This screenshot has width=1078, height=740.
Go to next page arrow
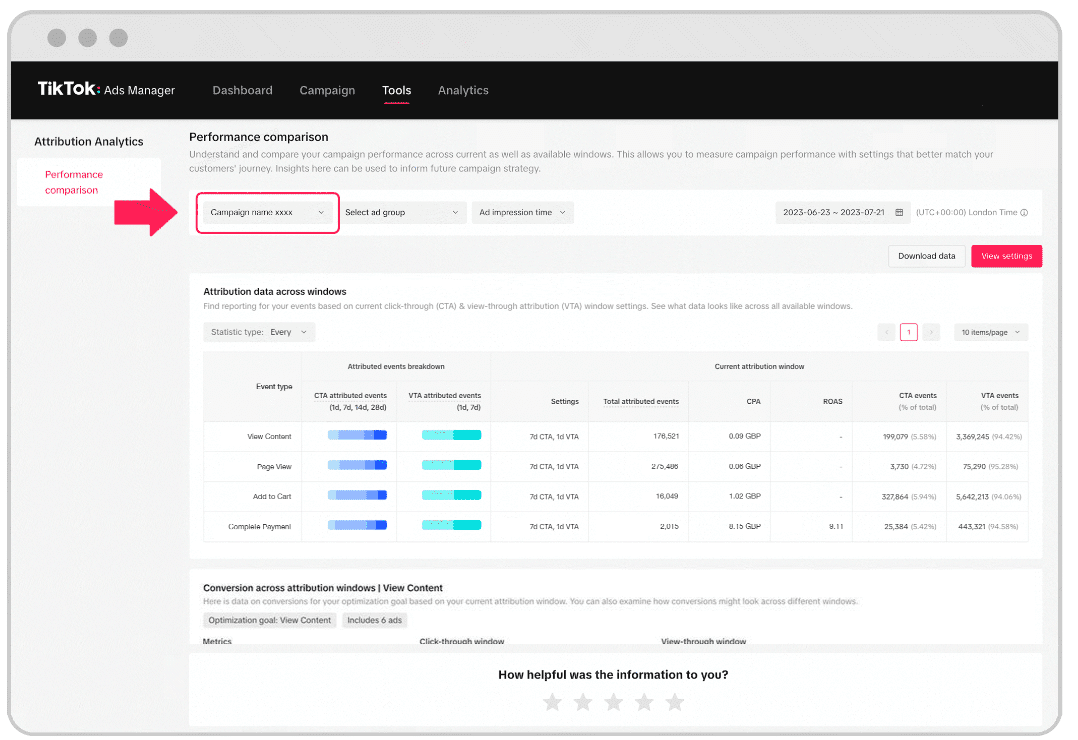click(931, 332)
